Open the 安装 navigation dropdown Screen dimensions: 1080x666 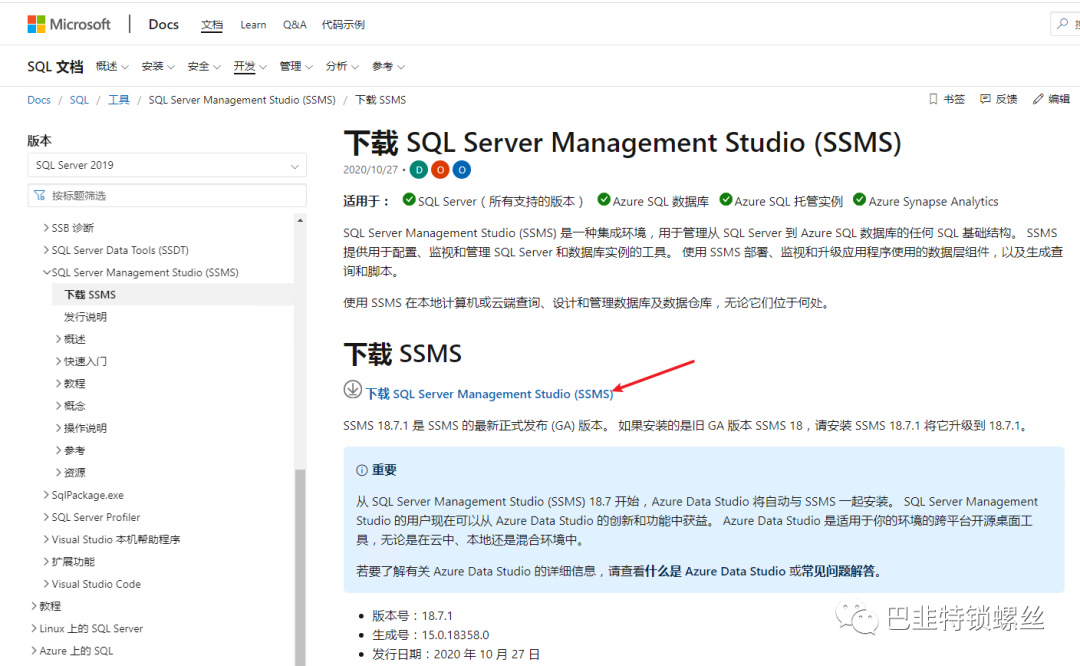[x=158, y=66]
